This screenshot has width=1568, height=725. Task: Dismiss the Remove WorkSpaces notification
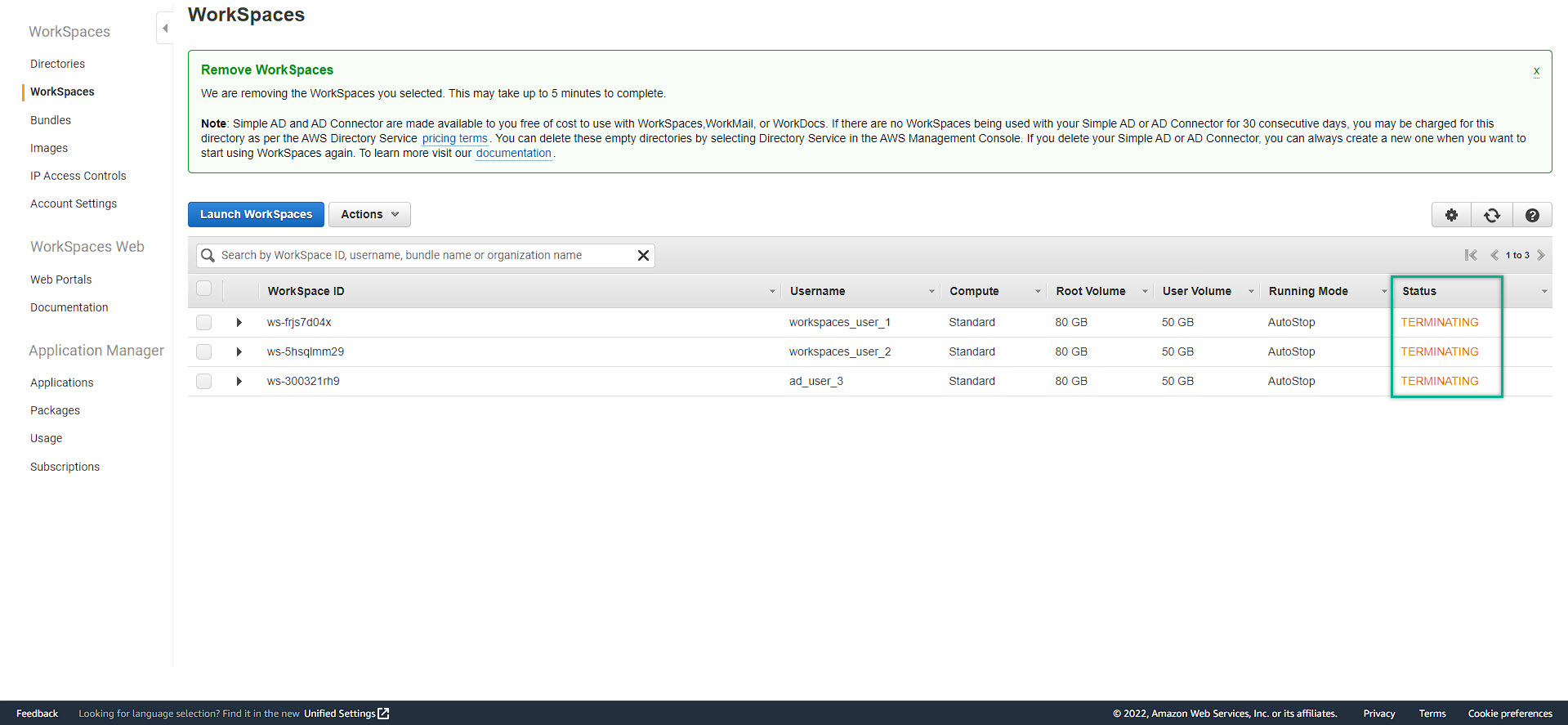1536,71
